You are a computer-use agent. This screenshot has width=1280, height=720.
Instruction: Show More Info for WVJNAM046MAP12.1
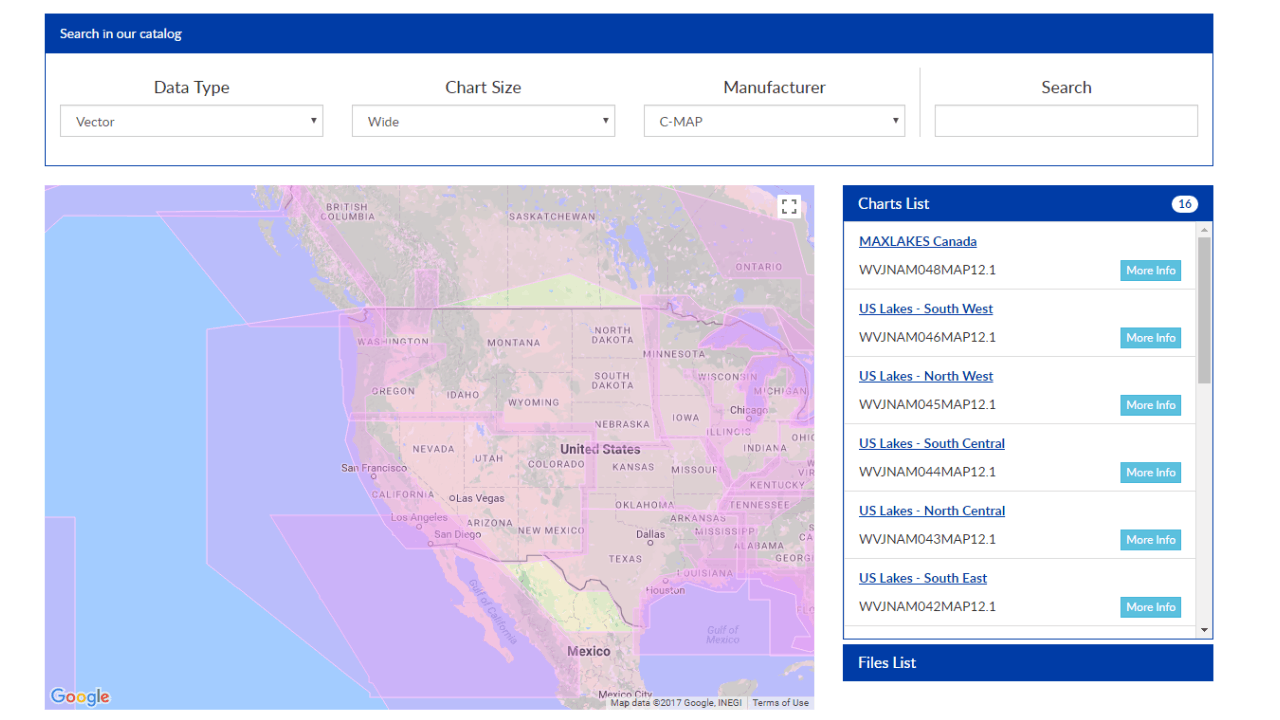pyautogui.click(x=1150, y=338)
